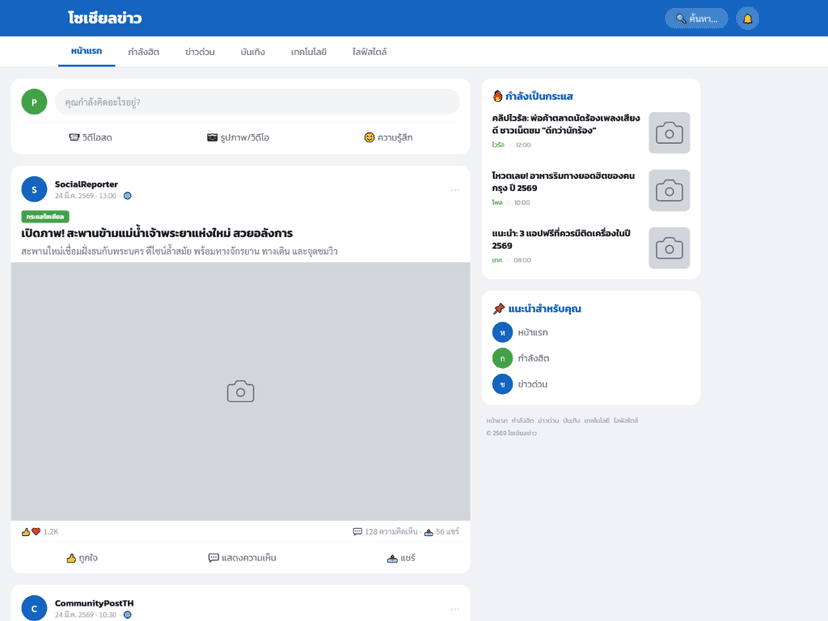Image resolution: width=828 pixels, height=621 pixels.
Task: Open the อาหารริมทางยอดฮิต trending item
Action: 563,182
